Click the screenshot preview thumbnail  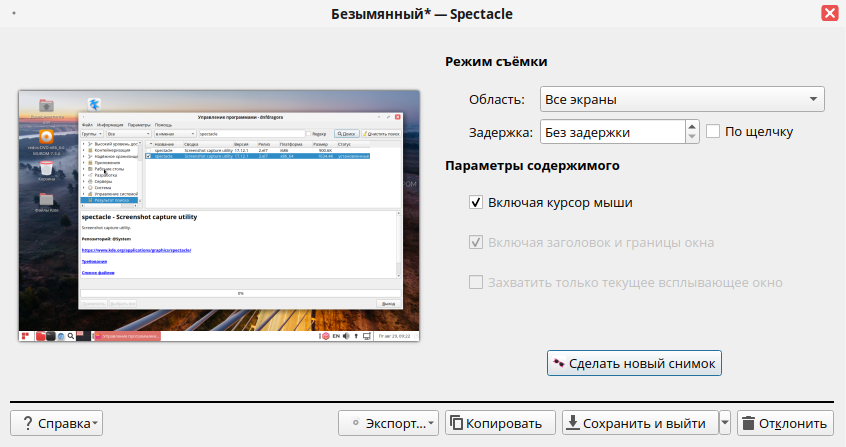(221, 216)
